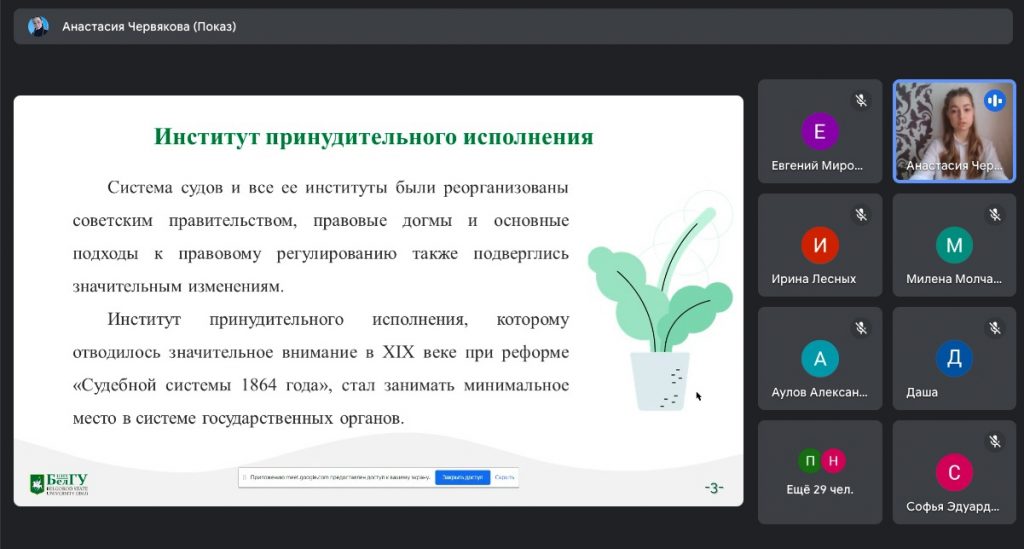The image size is (1024, 549).
Task: Click the red И avatar of Ирина Лесных
Action: [820, 245]
